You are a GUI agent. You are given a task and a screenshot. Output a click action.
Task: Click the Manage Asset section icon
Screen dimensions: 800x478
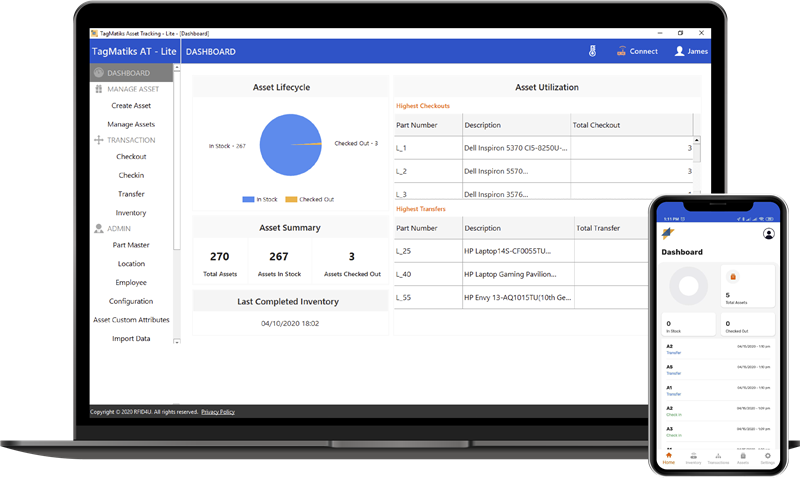click(98, 89)
